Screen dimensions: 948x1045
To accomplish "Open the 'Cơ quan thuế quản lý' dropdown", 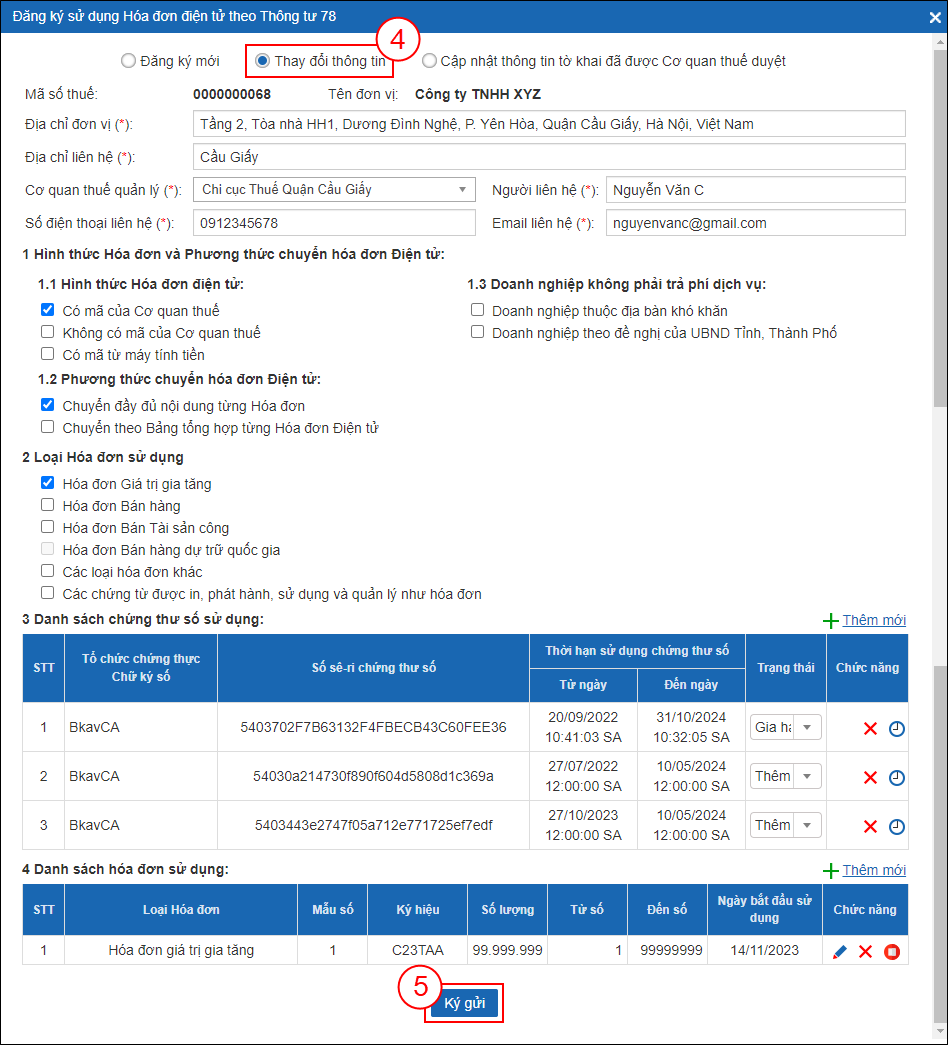I will [x=334, y=189].
